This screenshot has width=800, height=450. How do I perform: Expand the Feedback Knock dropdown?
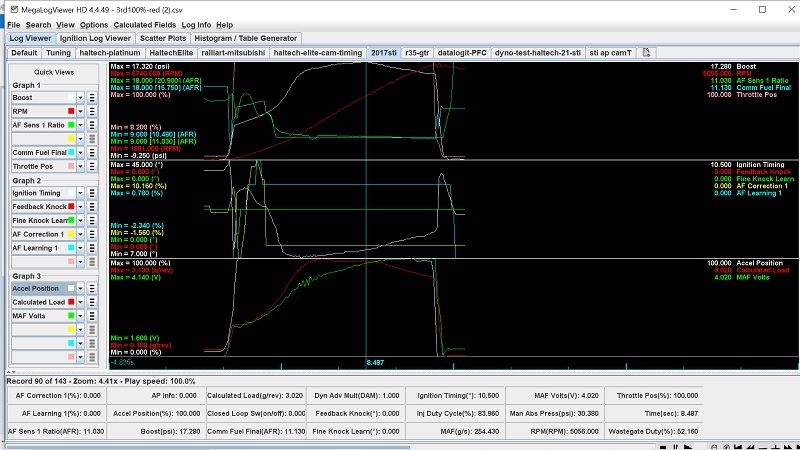tap(80, 207)
